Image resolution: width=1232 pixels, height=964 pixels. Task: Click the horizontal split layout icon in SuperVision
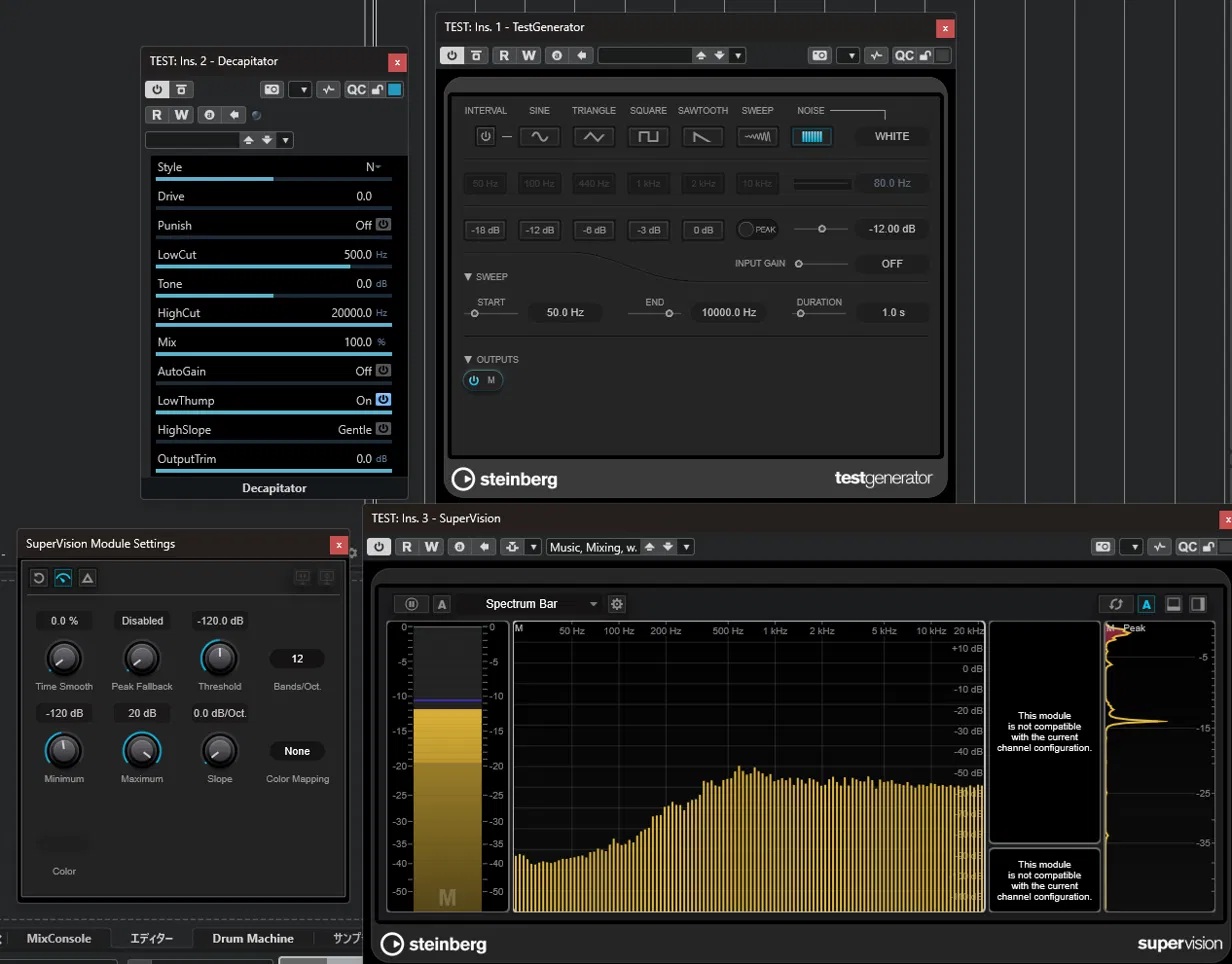click(1174, 604)
